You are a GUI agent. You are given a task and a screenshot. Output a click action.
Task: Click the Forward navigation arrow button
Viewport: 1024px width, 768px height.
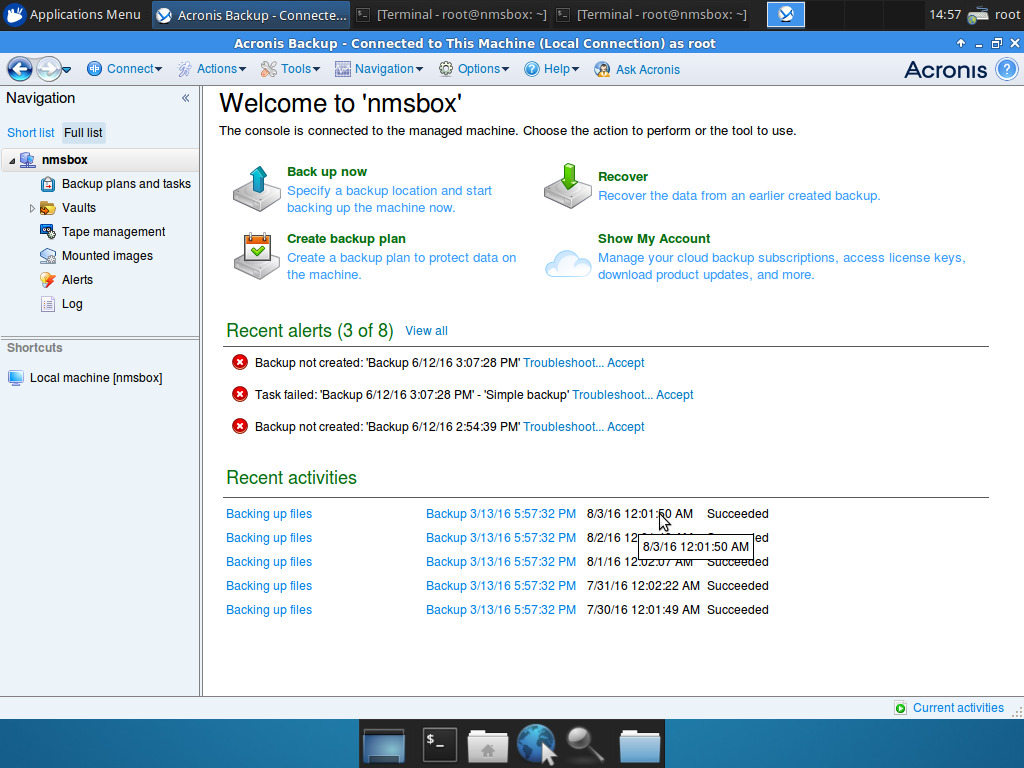pyautogui.click(x=48, y=69)
